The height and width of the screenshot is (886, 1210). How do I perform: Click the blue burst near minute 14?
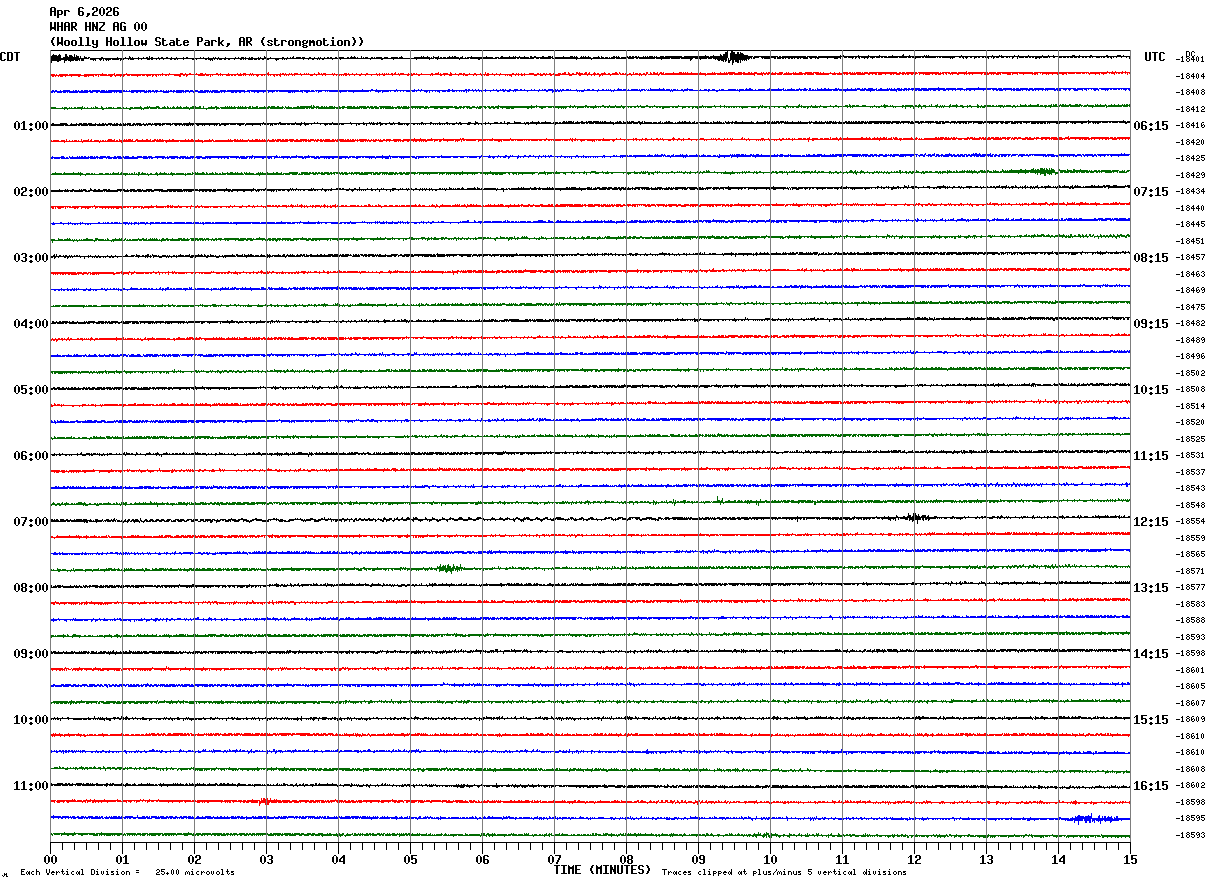1093,819
